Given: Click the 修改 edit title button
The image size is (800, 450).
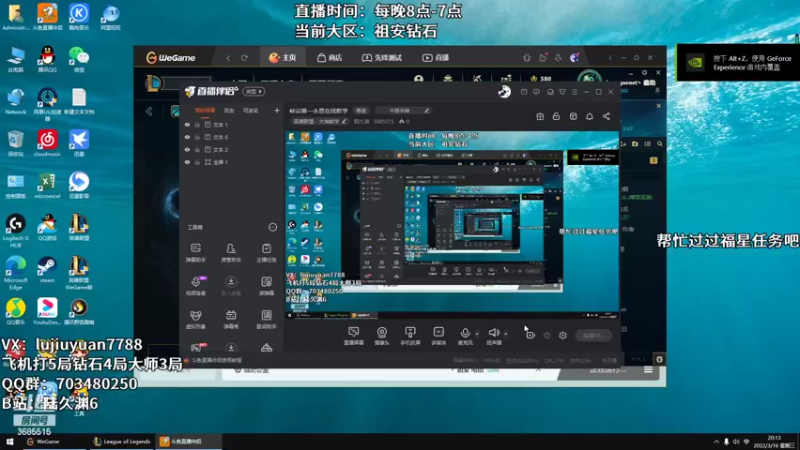Looking at the screenshot, I should click(361, 110).
